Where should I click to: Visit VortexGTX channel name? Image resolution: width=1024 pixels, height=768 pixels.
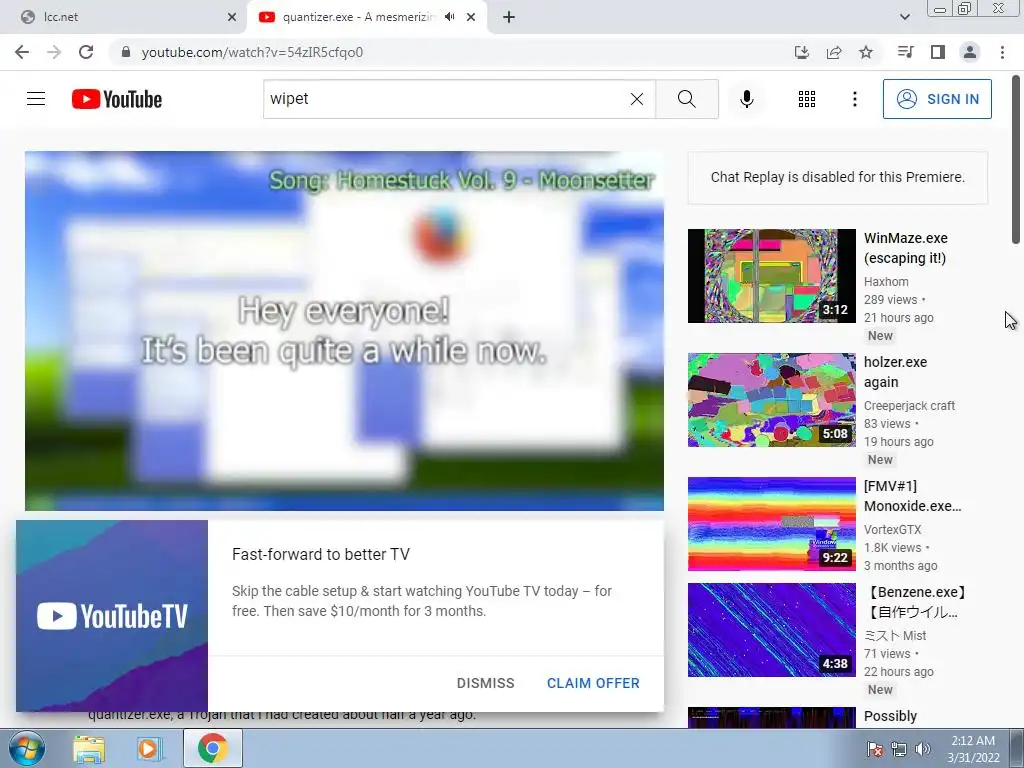click(x=892, y=530)
